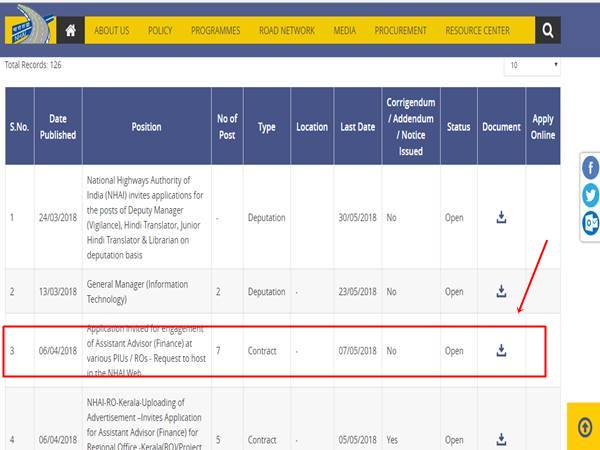Click 'Deputation' type cell in row 2

click(266, 292)
